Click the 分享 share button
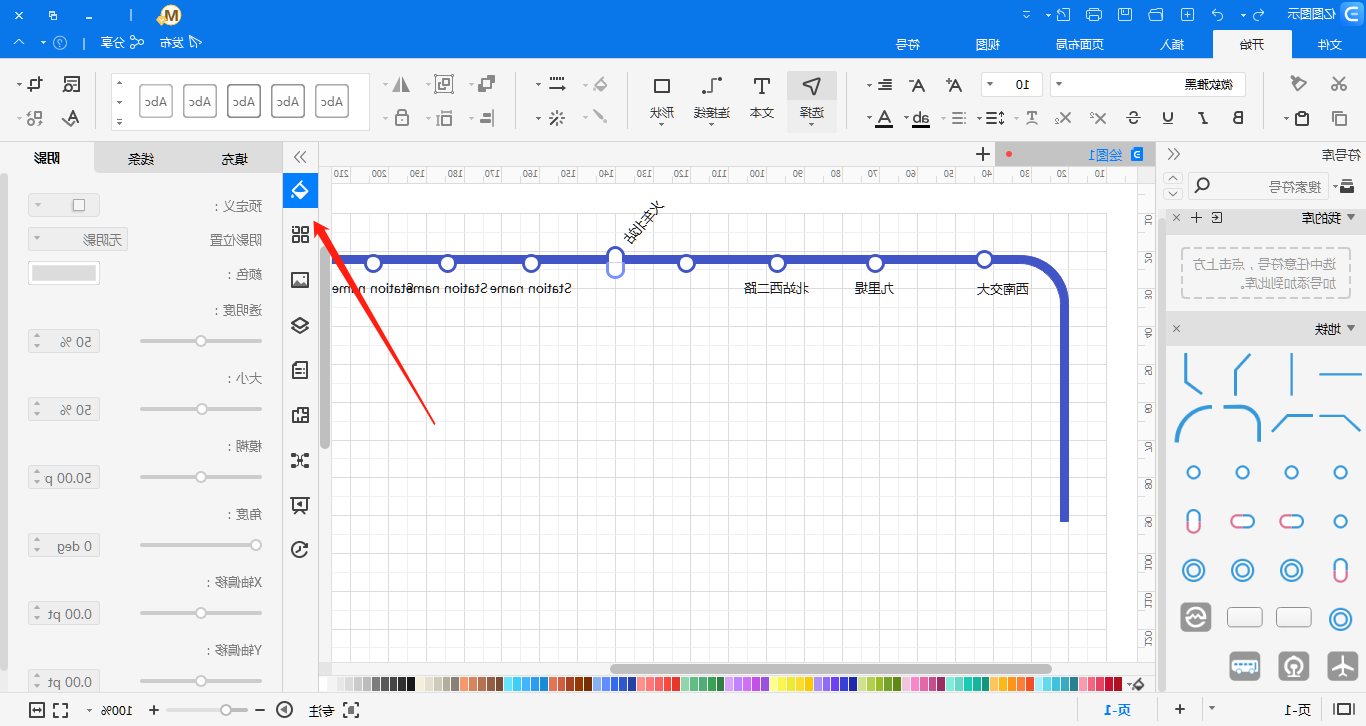This screenshot has height=726, width=1366. pyautogui.click(x=120, y=42)
